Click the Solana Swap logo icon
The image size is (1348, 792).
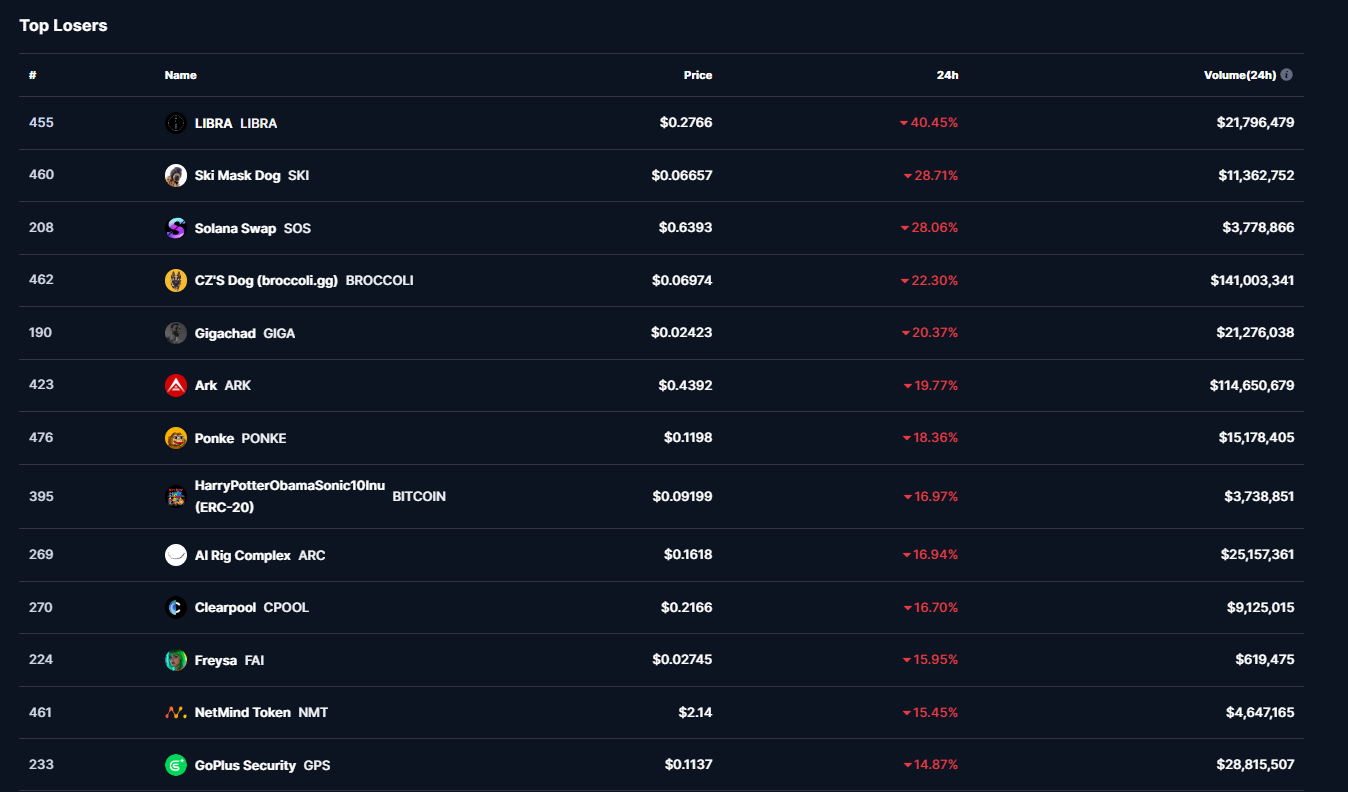click(175, 228)
